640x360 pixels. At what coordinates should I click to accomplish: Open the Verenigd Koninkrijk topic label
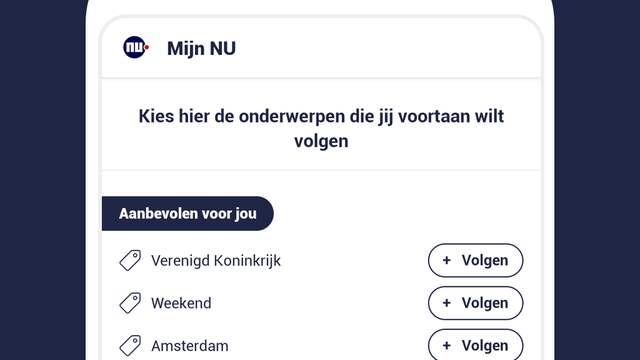[x=216, y=260]
